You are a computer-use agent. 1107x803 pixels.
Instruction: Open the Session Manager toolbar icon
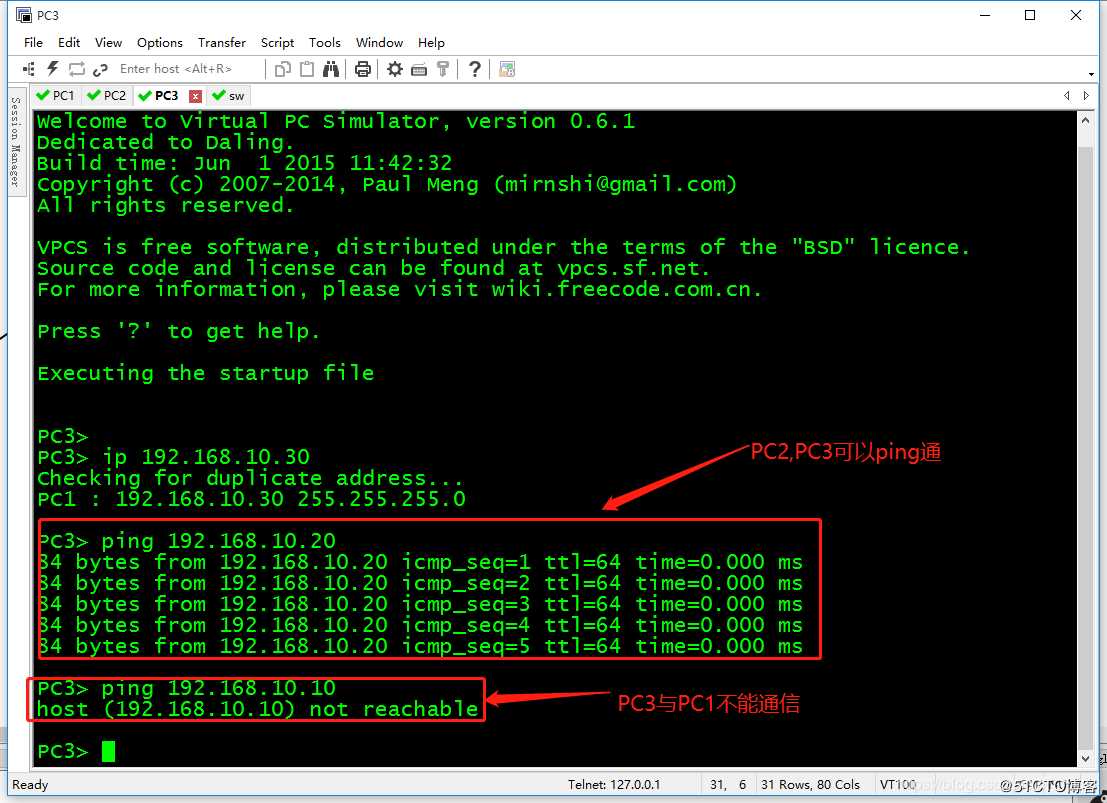[29, 69]
